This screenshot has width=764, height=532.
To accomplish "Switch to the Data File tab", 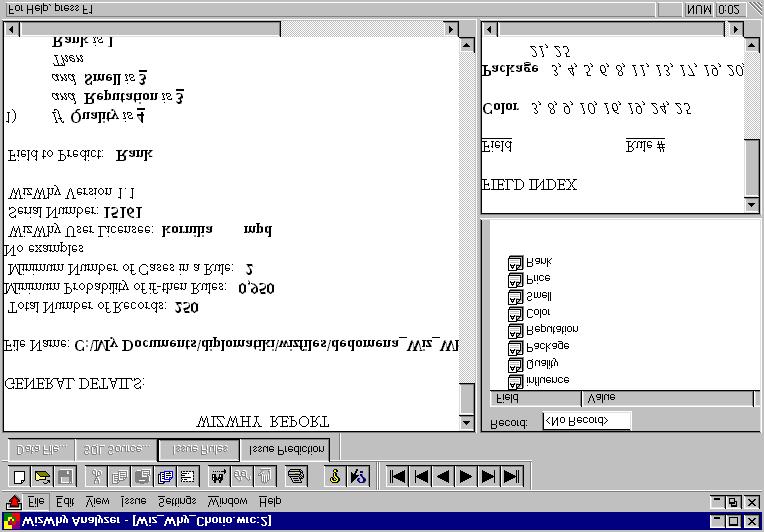I will pyautogui.click(x=41, y=450).
